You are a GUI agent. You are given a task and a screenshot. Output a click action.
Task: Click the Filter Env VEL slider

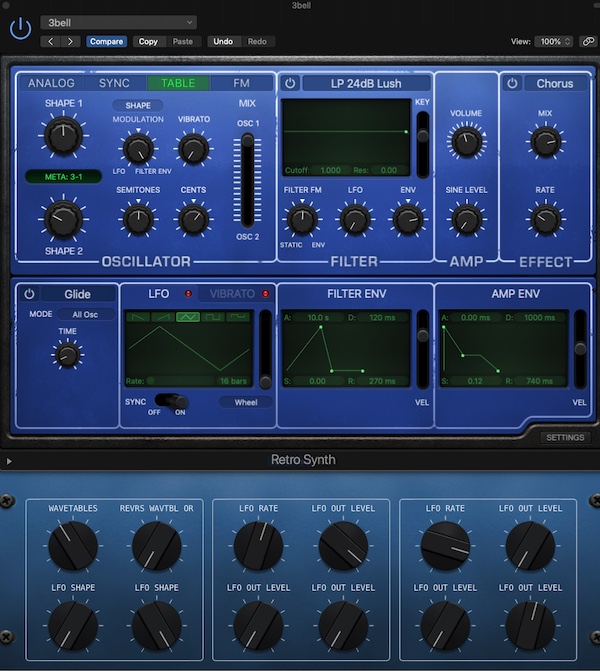click(x=422, y=349)
